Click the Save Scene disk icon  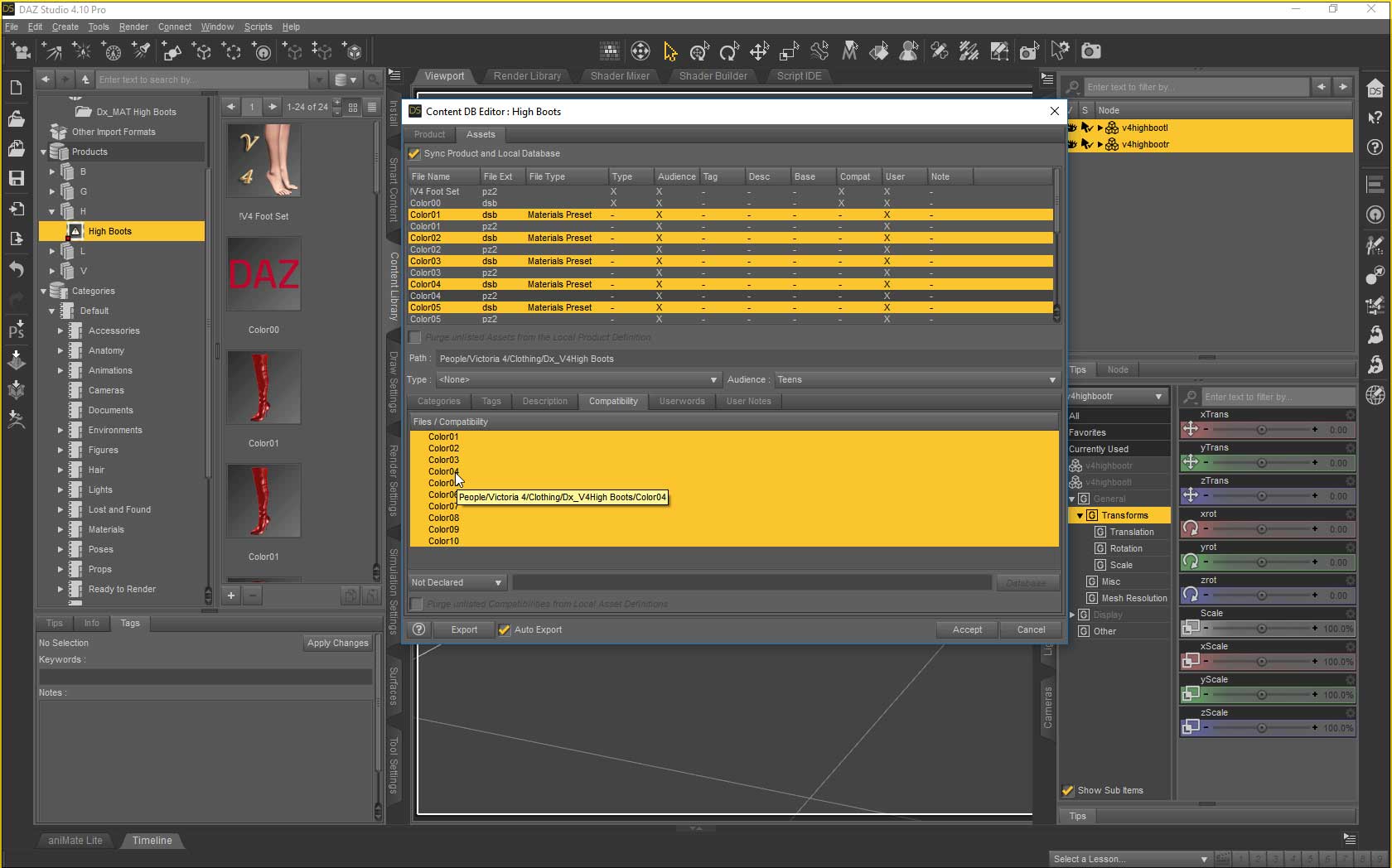tap(16, 178)
